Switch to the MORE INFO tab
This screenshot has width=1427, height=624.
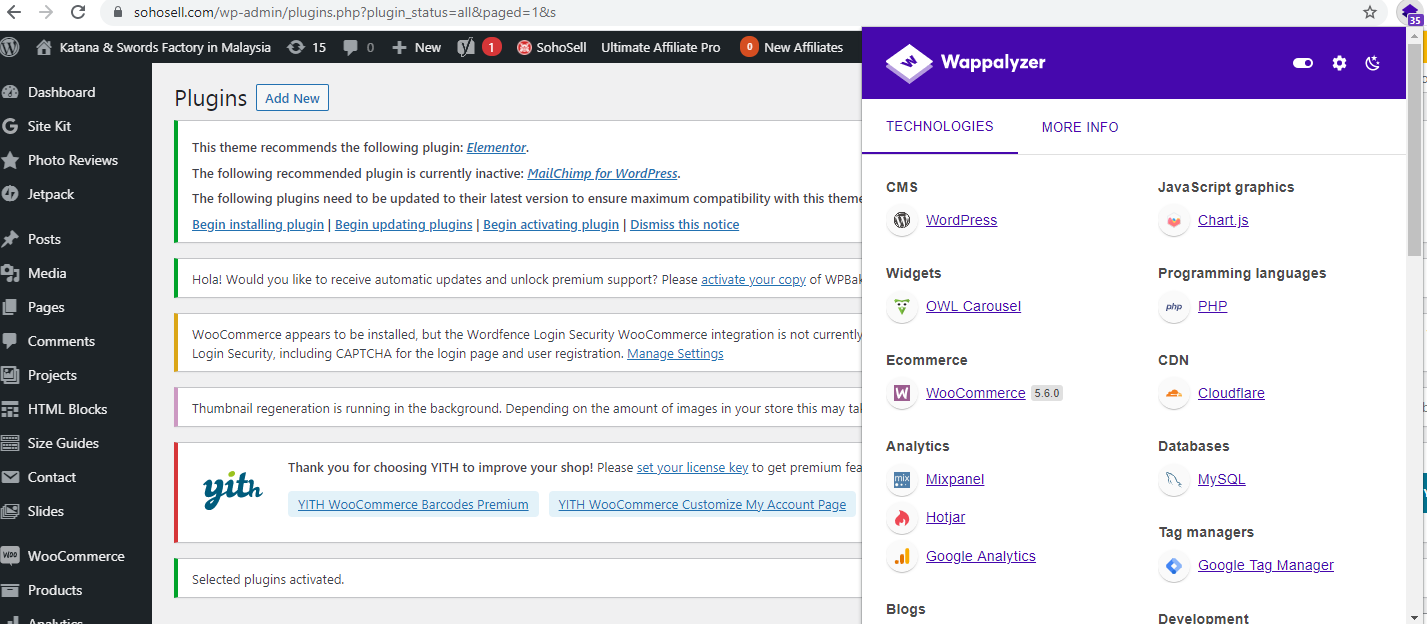point(1080,127)
